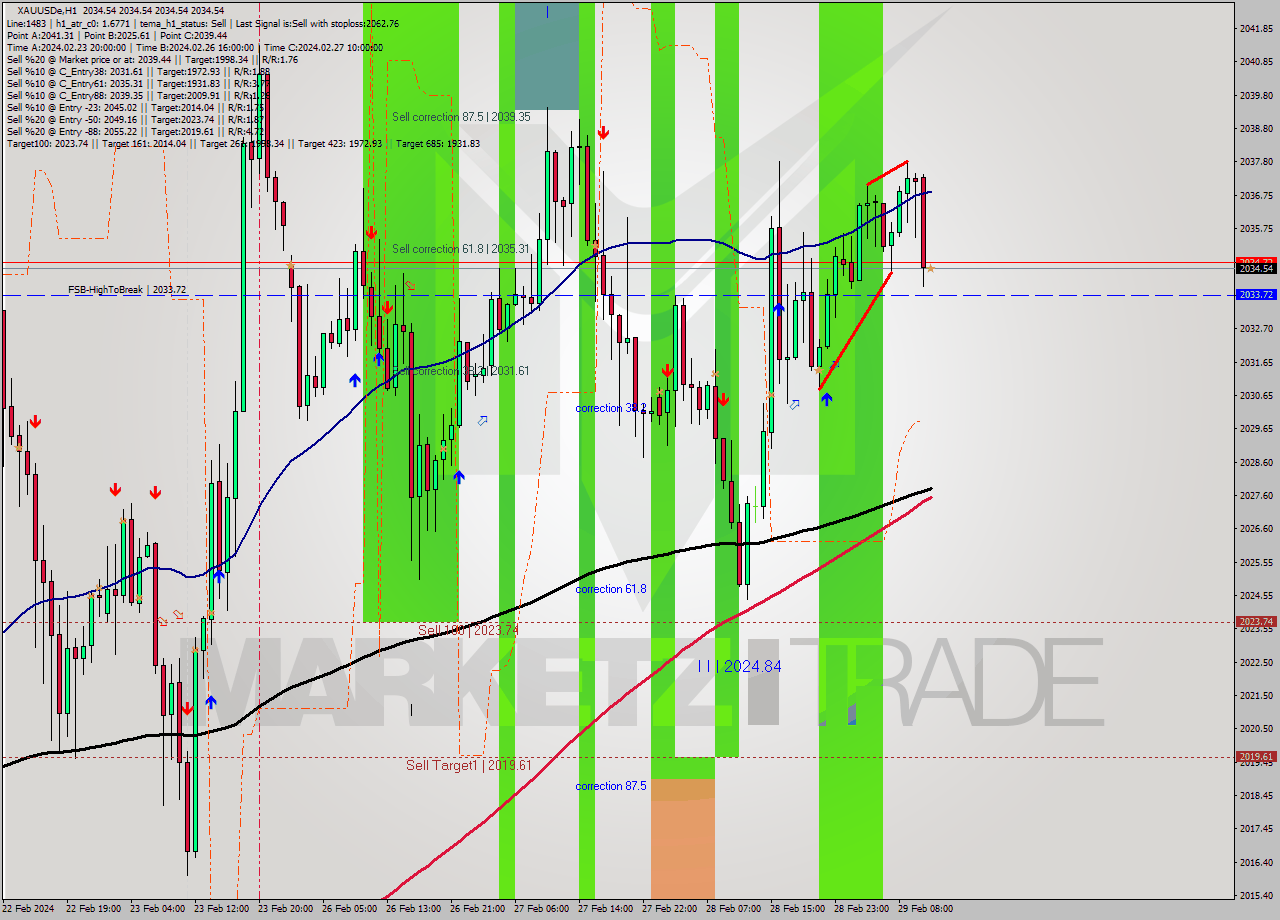The height and width of the screenshot is (920, 1280).
Task: Select the 'Sell Target1 | 2019.61' label
Action: point(468,765)
